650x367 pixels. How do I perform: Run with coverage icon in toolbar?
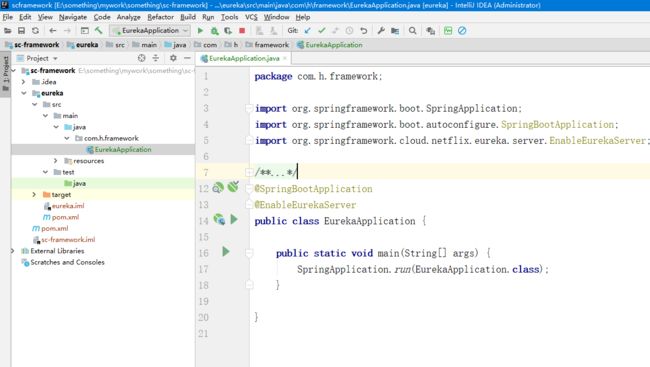click(x=228, y=31)
